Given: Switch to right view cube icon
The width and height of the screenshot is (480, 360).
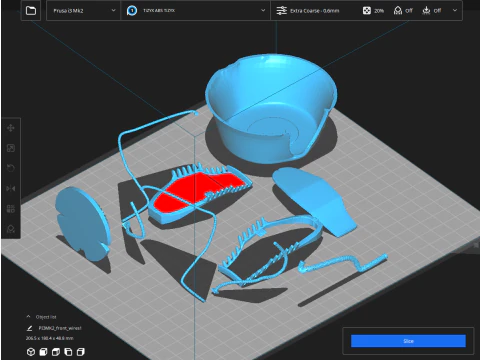Looking at the screenshot, I should coord(81,352).
